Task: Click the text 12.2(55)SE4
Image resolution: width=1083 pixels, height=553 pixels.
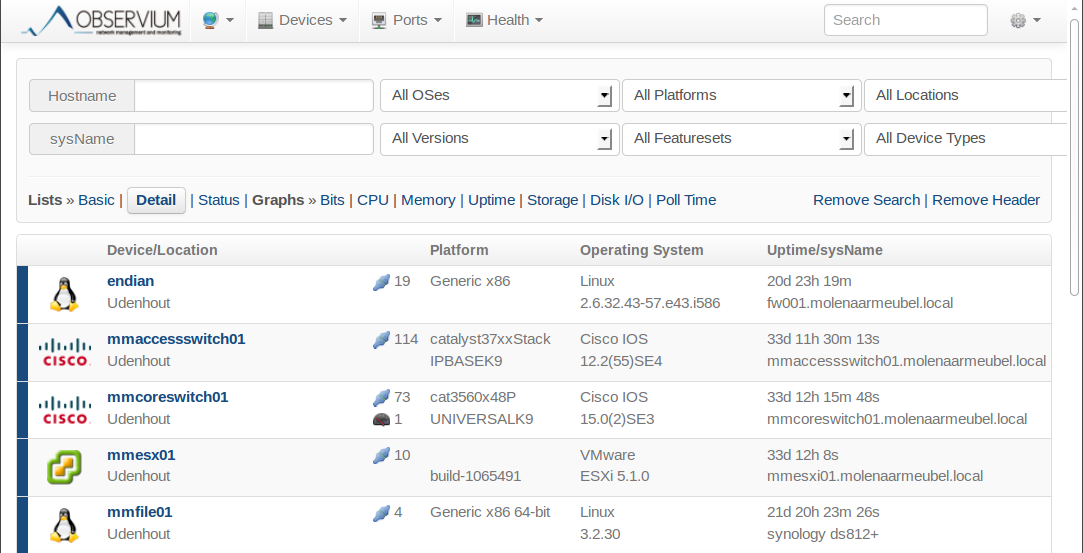Action: click(621, 360)
